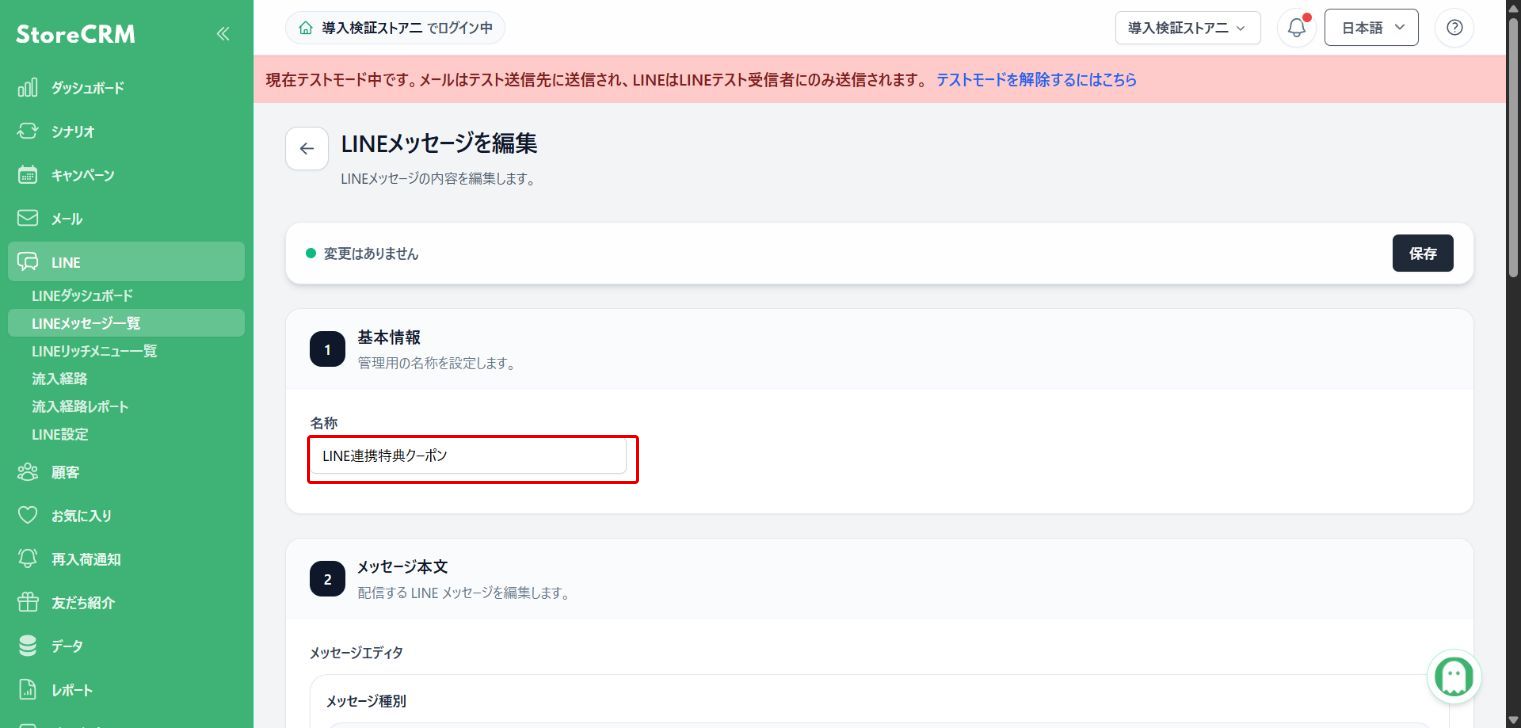Open LINE設定 submenu item
Image resolution: width=1521 pixels, height=728 pixels.
coord(60,435)
